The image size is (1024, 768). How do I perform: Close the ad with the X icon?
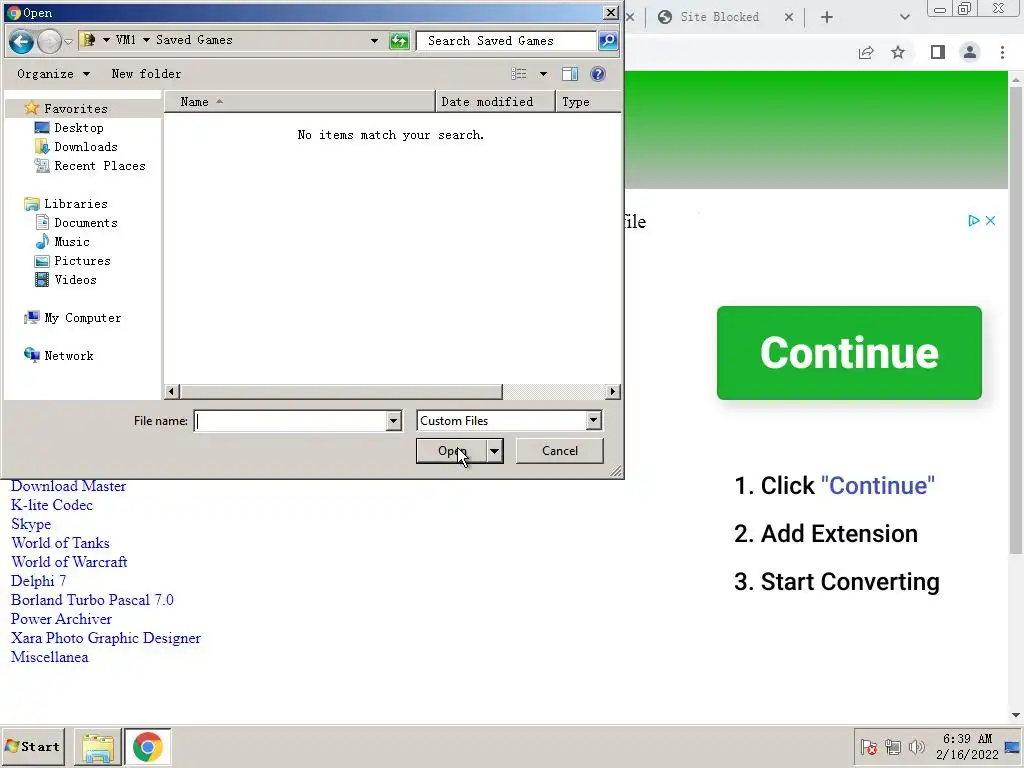pos(991,221)
